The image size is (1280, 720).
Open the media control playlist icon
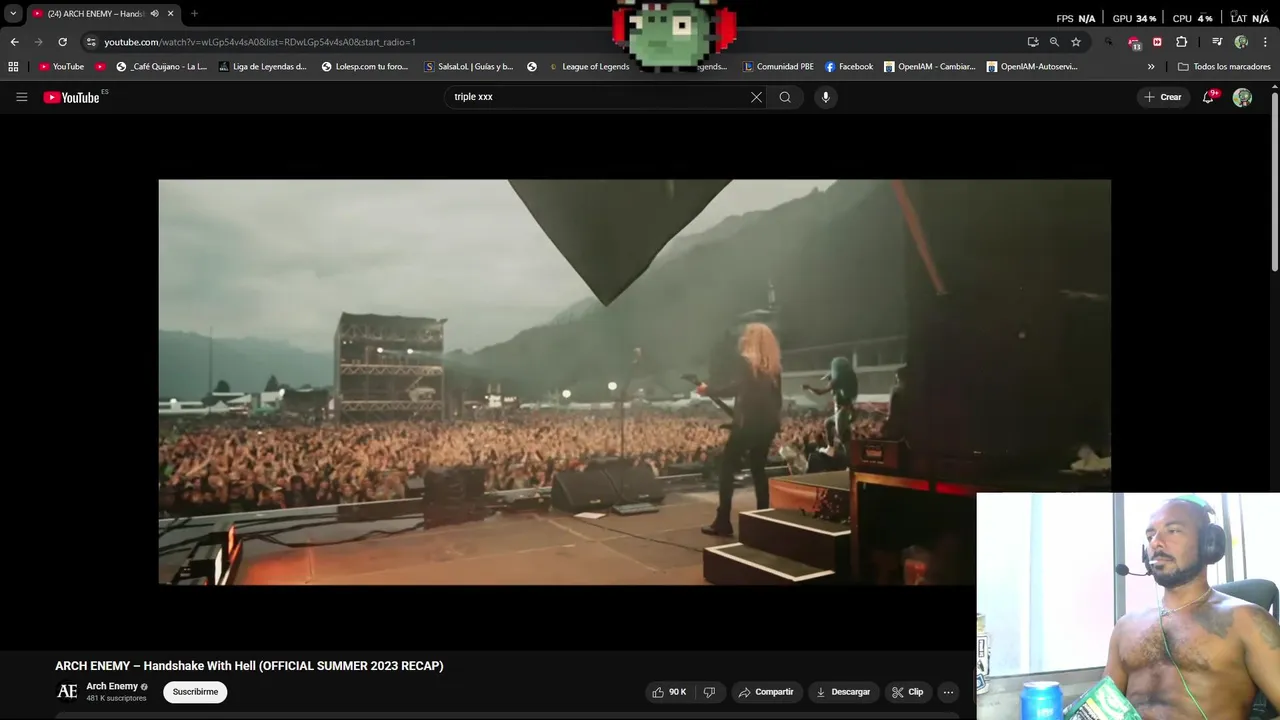1216,42
